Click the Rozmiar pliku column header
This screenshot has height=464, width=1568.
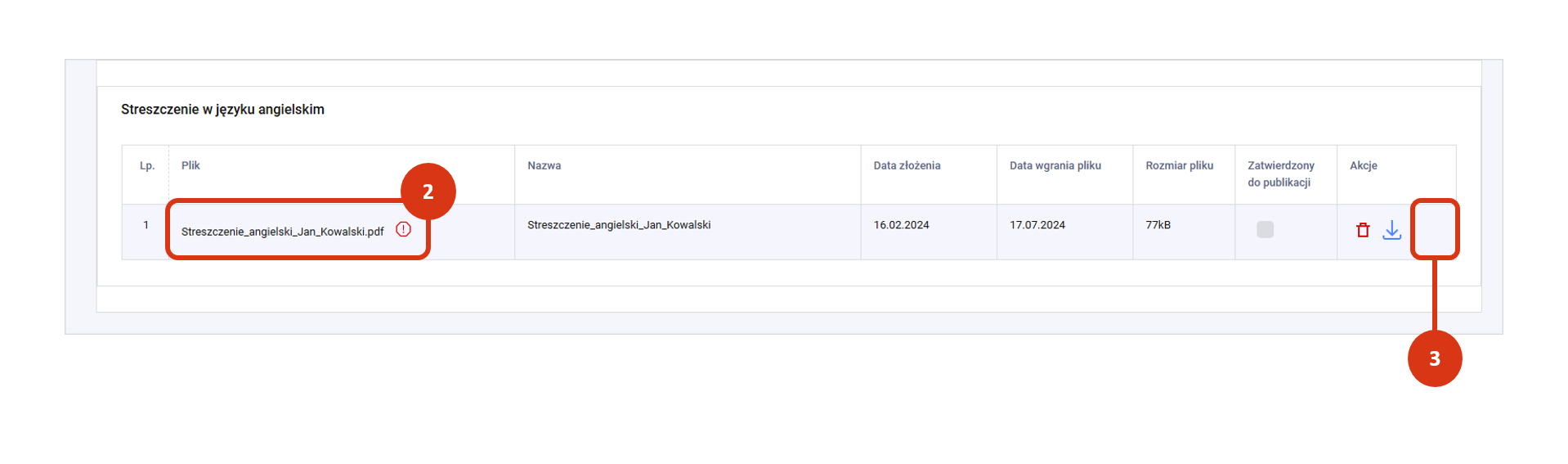click(x=1179, y=165)
